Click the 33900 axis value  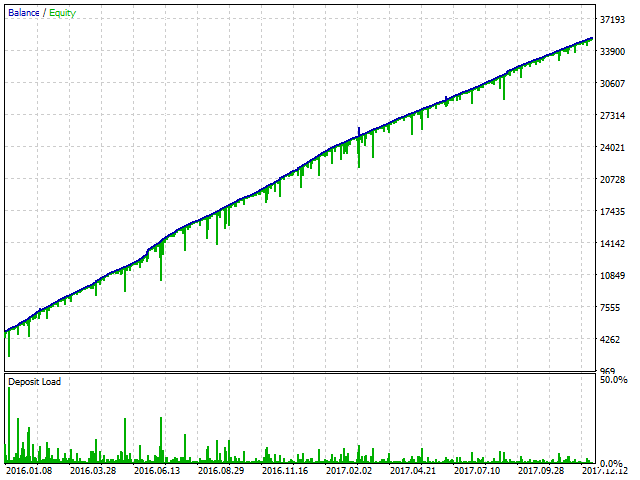tap(612, 51)
